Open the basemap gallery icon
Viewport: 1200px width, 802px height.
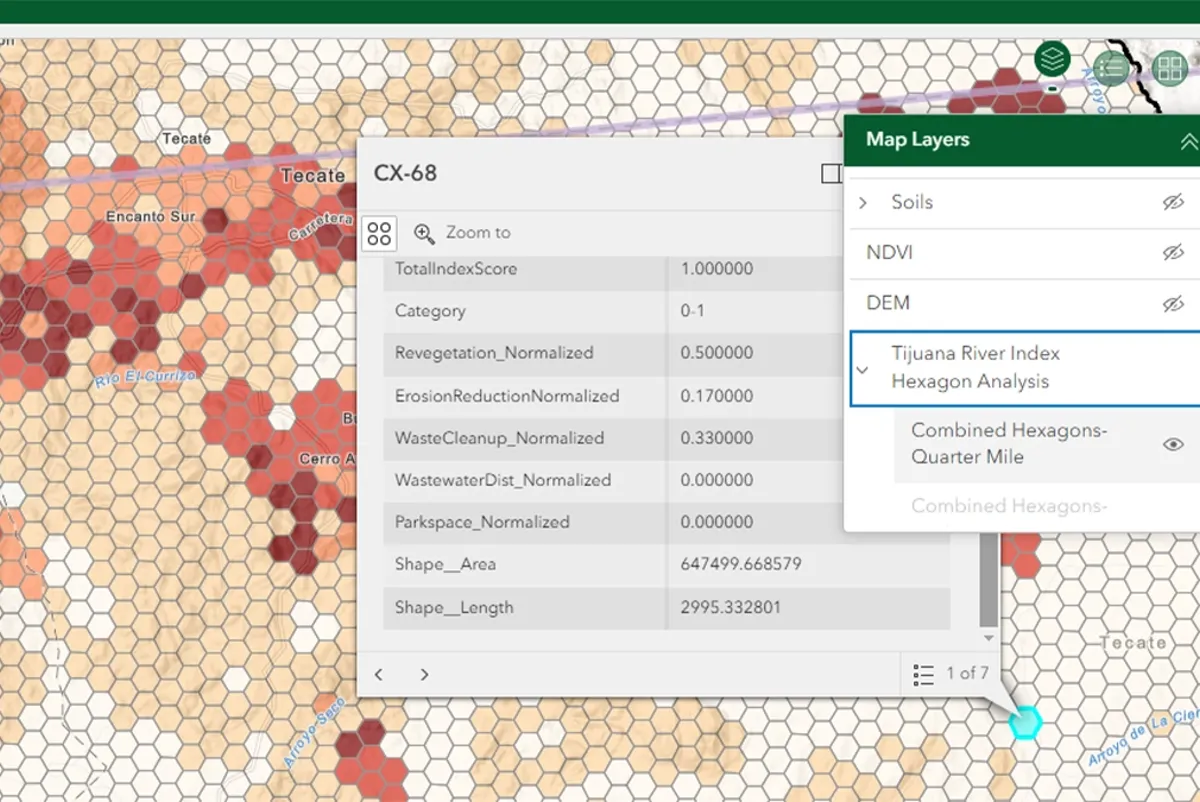pos(1168,68)
